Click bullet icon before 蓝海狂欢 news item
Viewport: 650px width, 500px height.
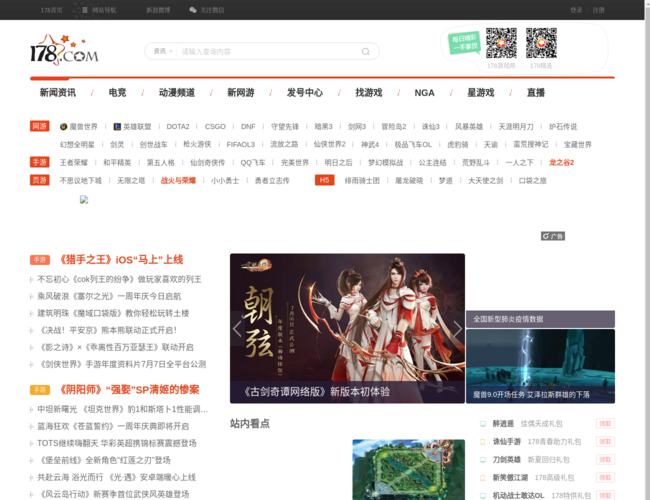click(x=31, y=427)
